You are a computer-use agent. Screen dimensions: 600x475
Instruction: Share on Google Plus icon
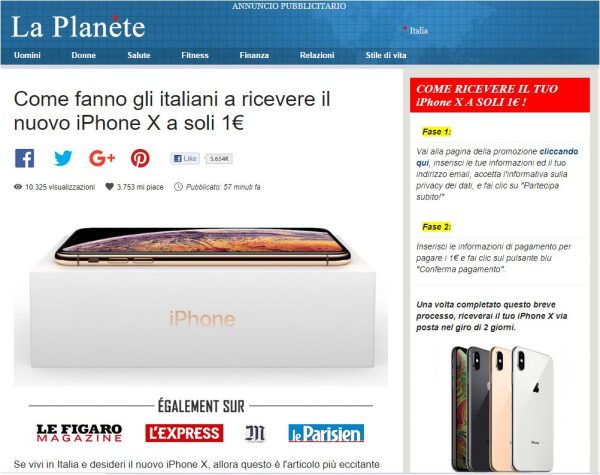click(102, 158)
